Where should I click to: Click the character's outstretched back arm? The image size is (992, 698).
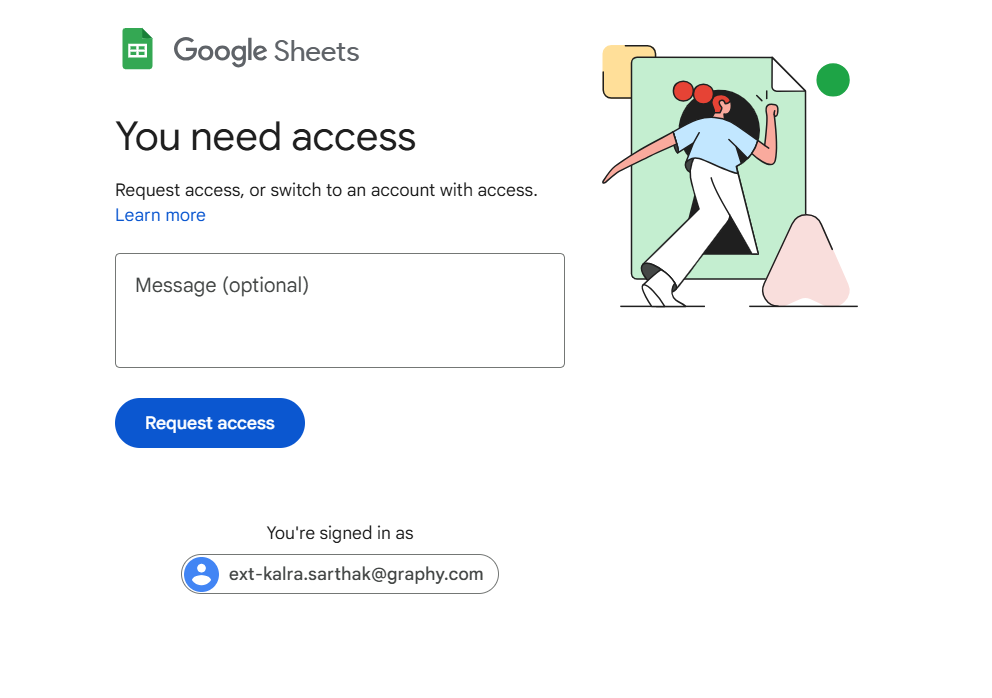tap(640, 160)
